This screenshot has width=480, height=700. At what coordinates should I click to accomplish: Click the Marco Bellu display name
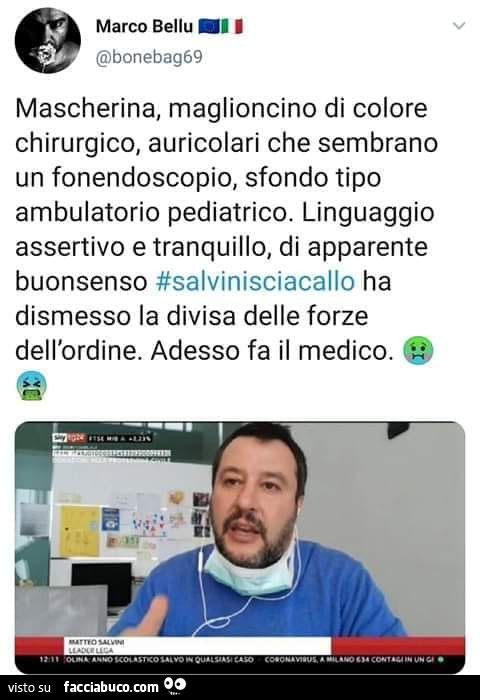(x=144, y=26)
